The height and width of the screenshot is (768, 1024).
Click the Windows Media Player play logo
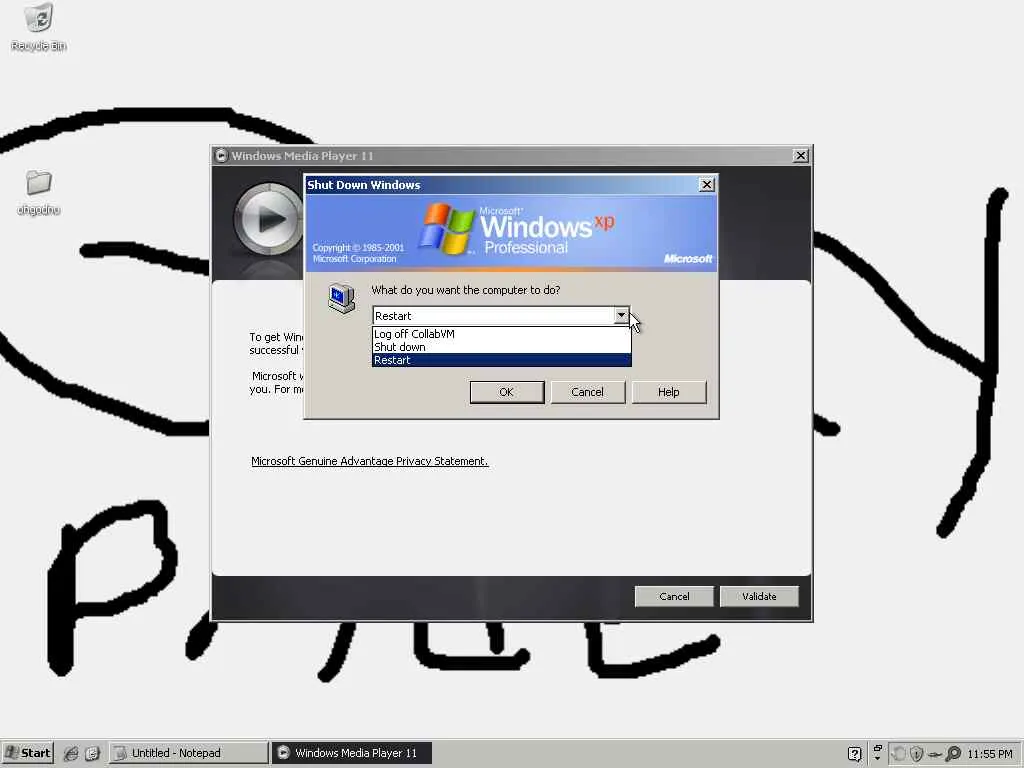[x=268, y=219]
